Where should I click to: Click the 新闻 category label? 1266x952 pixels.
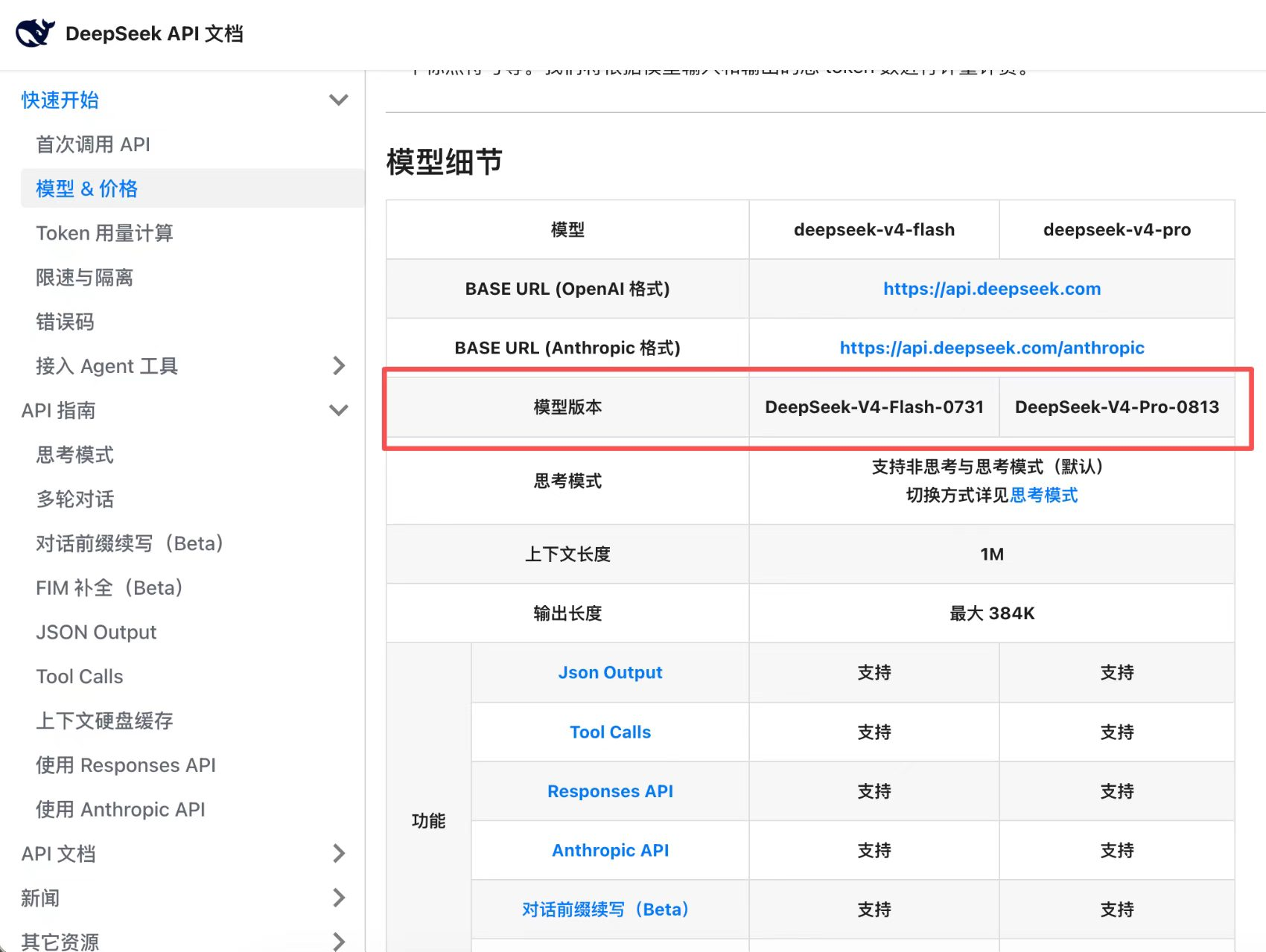[40, 898]
